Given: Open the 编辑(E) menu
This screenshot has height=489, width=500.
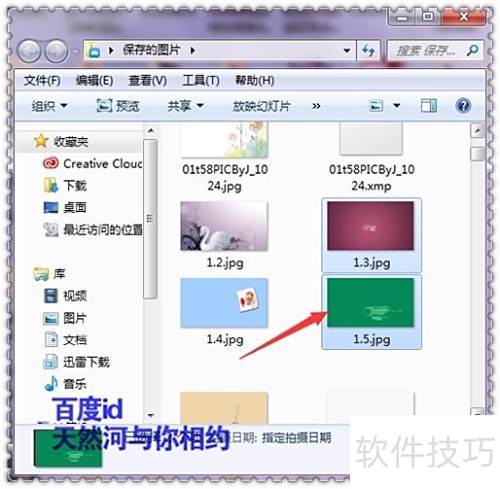Looking at the screenshot, I should [x=94, y=81].
